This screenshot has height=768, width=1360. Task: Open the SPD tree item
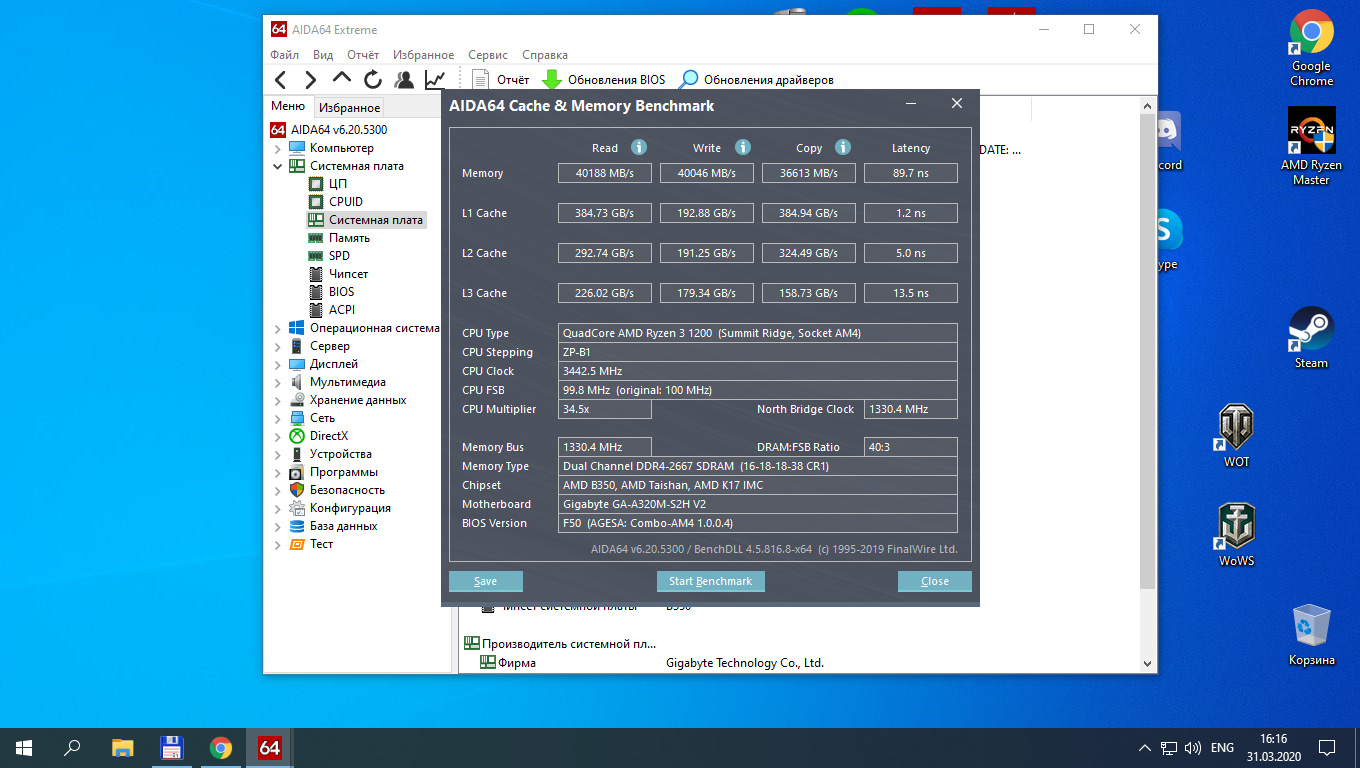(x=329, y=256)
